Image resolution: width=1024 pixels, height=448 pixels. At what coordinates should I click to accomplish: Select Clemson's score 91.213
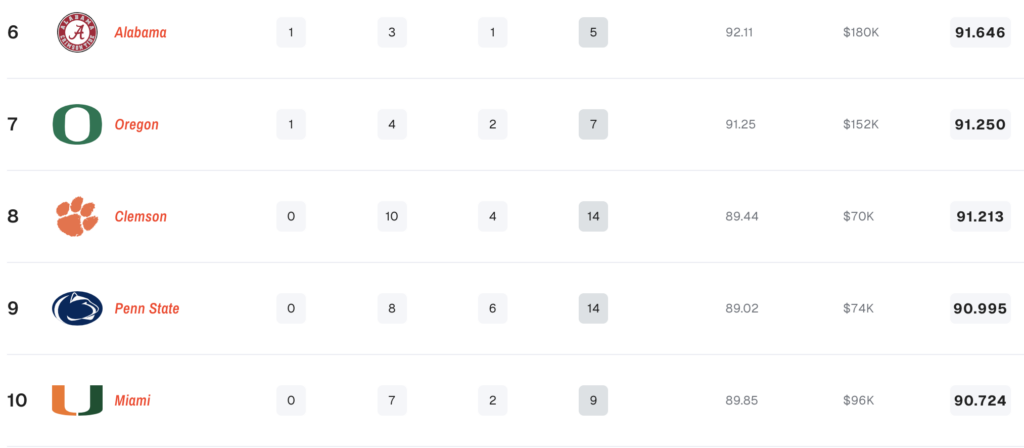point(980,217)
